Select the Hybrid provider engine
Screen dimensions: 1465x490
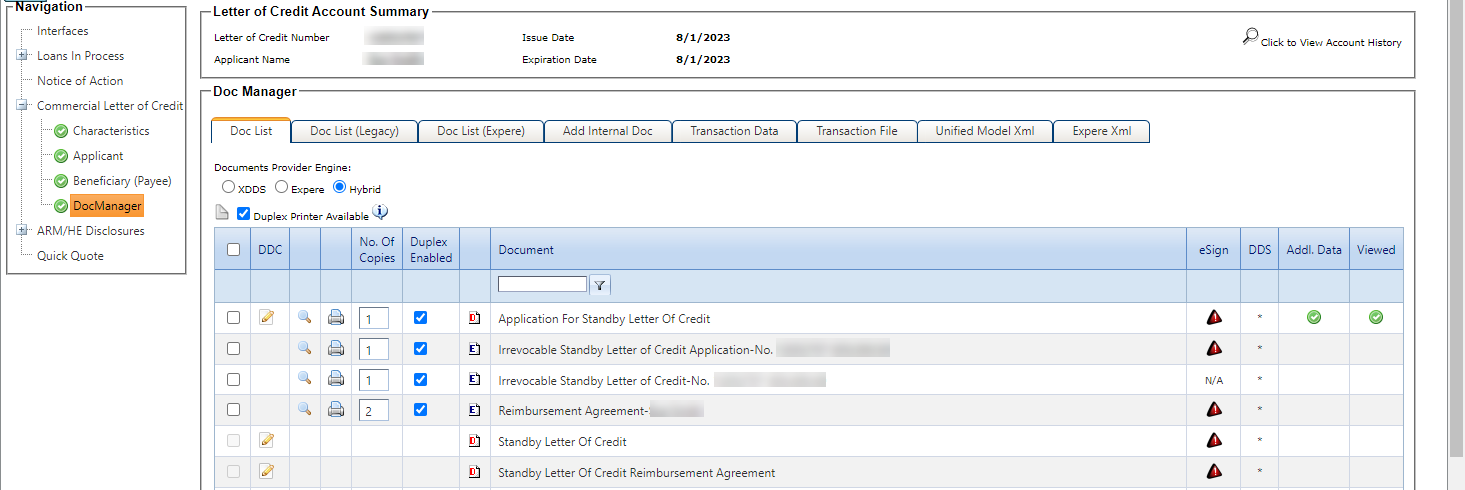pos(340,187)
